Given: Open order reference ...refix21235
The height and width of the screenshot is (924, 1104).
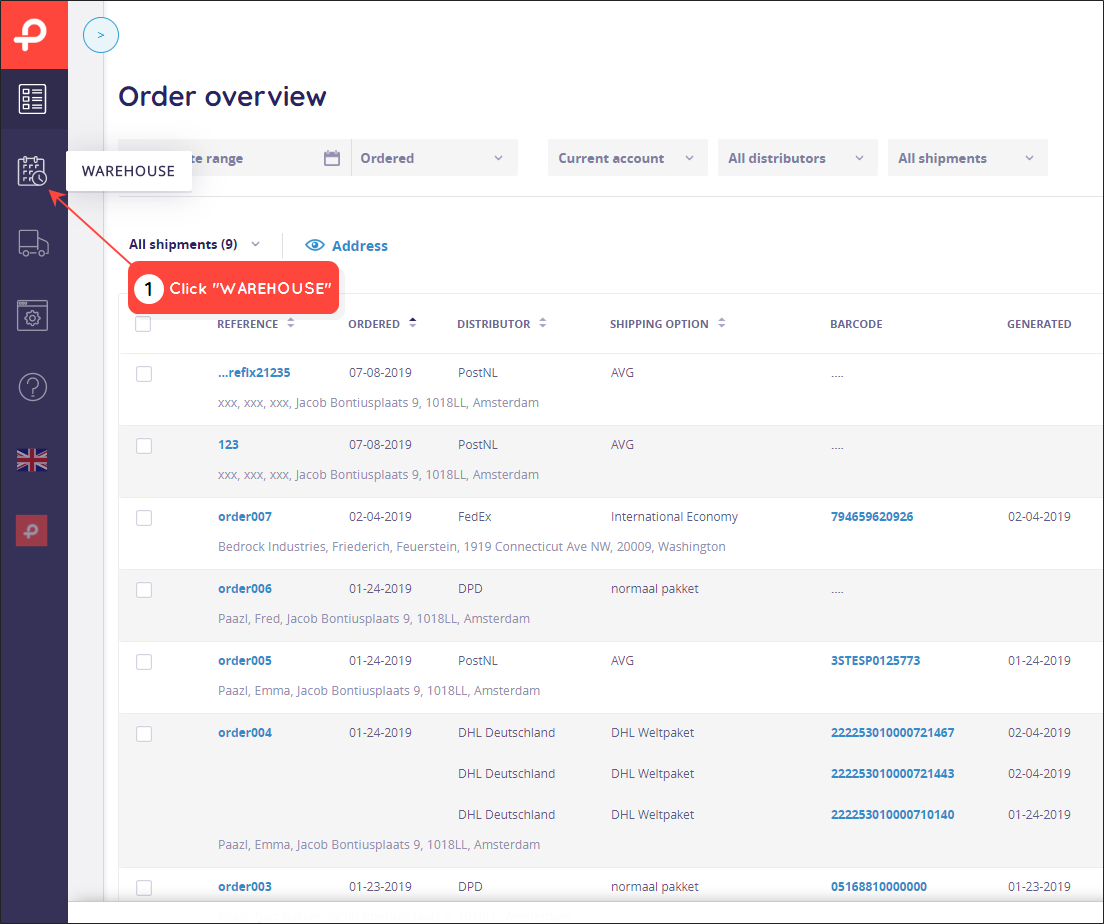Looking at the screenshot, I should coord(254,373).
